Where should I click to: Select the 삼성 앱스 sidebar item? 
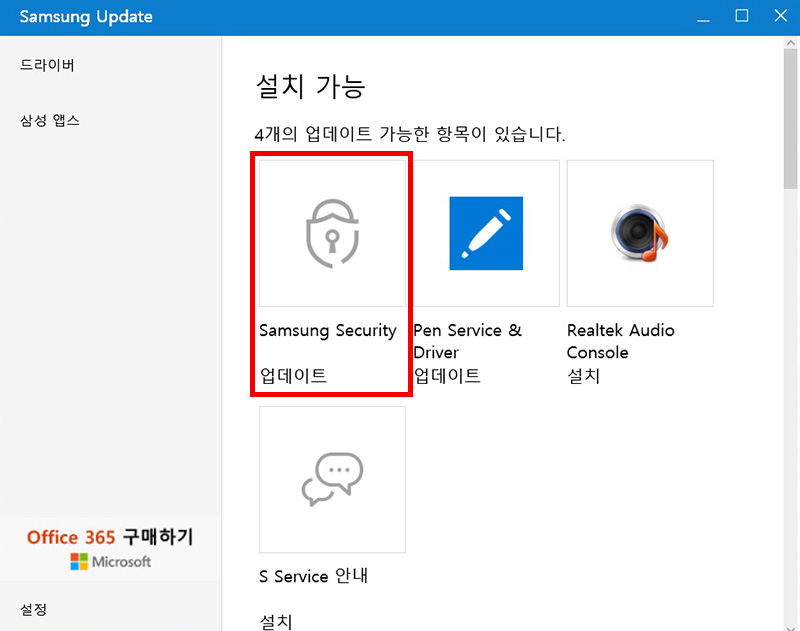click(49, 120)
